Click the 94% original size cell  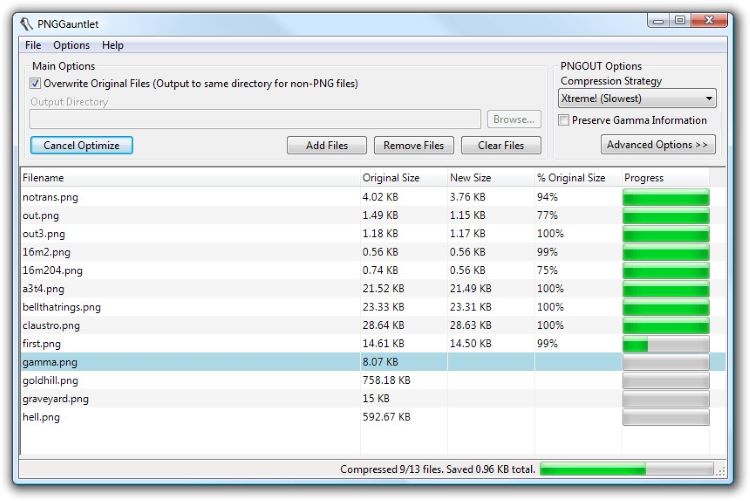point(547,197)
